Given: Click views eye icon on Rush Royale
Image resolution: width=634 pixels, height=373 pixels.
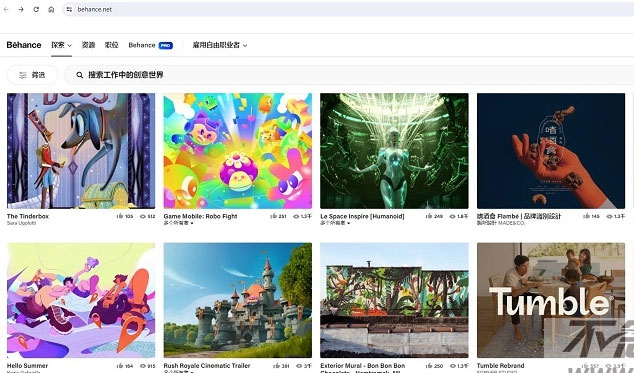Looking at the screenshot, I should [299, 366].
